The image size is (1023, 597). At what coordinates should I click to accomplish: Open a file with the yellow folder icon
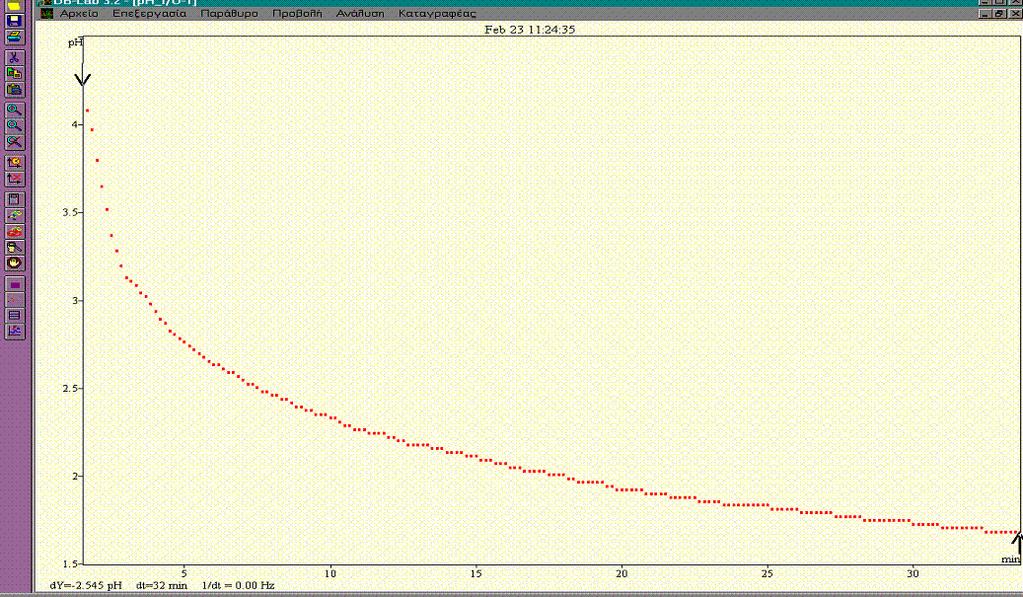[x=14, y=5]
